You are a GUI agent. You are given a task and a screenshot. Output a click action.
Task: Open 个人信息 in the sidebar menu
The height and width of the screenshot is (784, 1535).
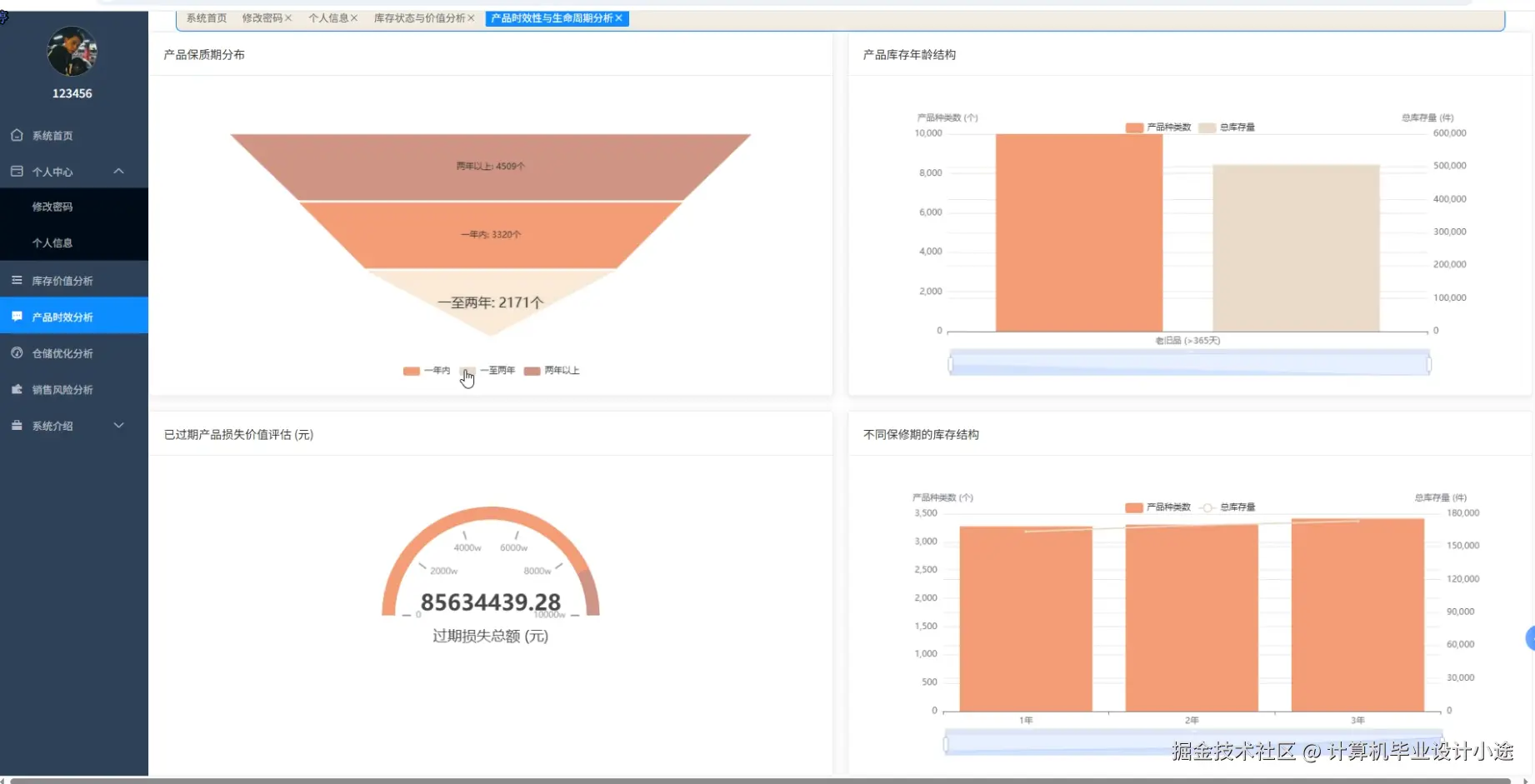click(74, 242)
